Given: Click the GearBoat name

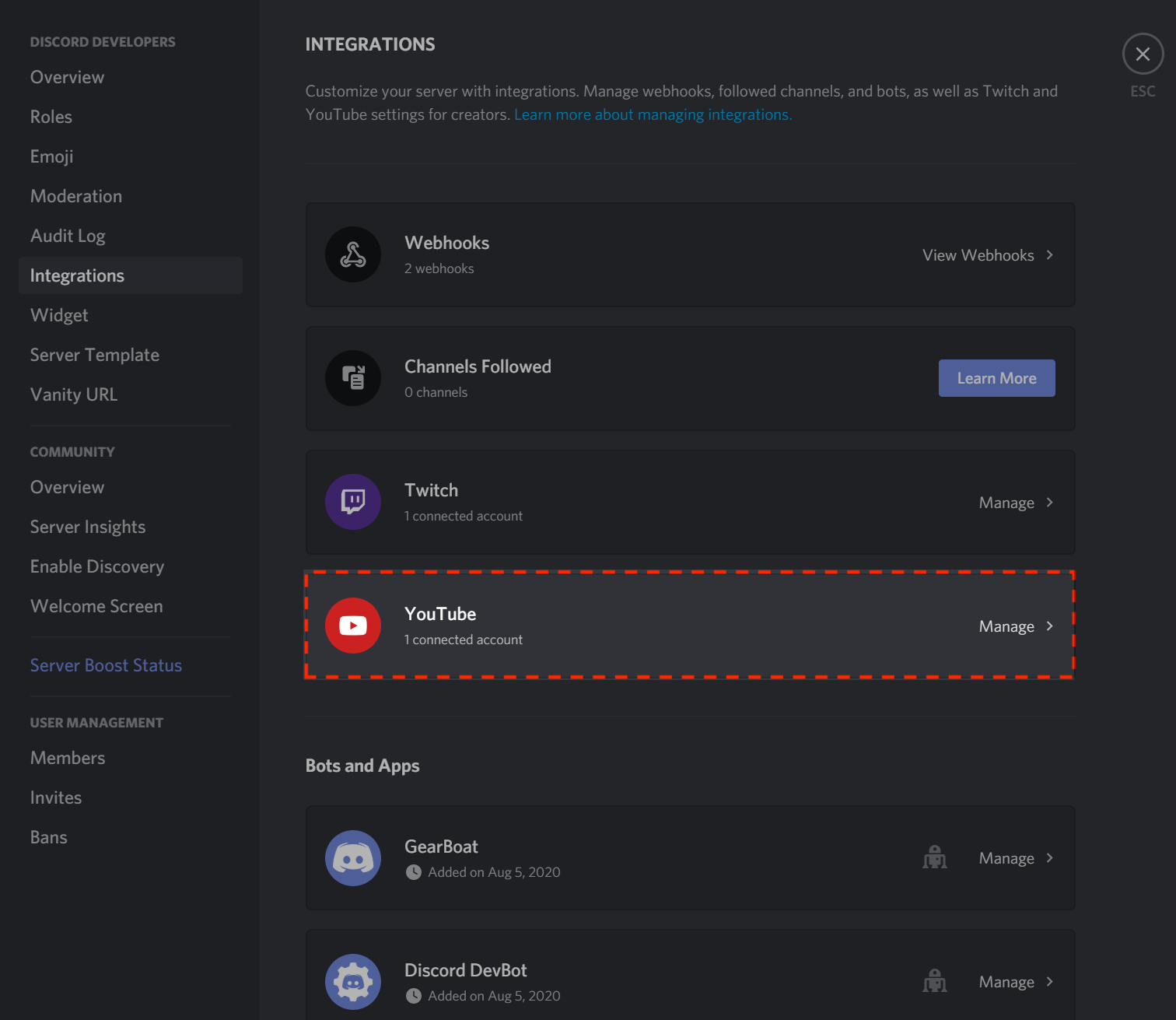Looking at the screenshot, I should click(x=441, y=846).
